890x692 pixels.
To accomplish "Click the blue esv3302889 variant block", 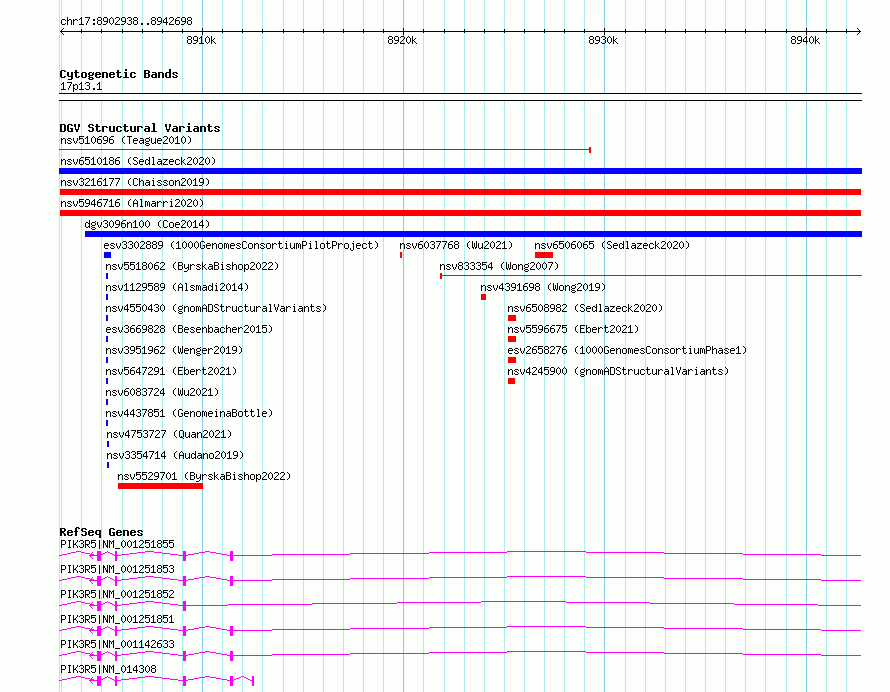I will click(107, 255).
